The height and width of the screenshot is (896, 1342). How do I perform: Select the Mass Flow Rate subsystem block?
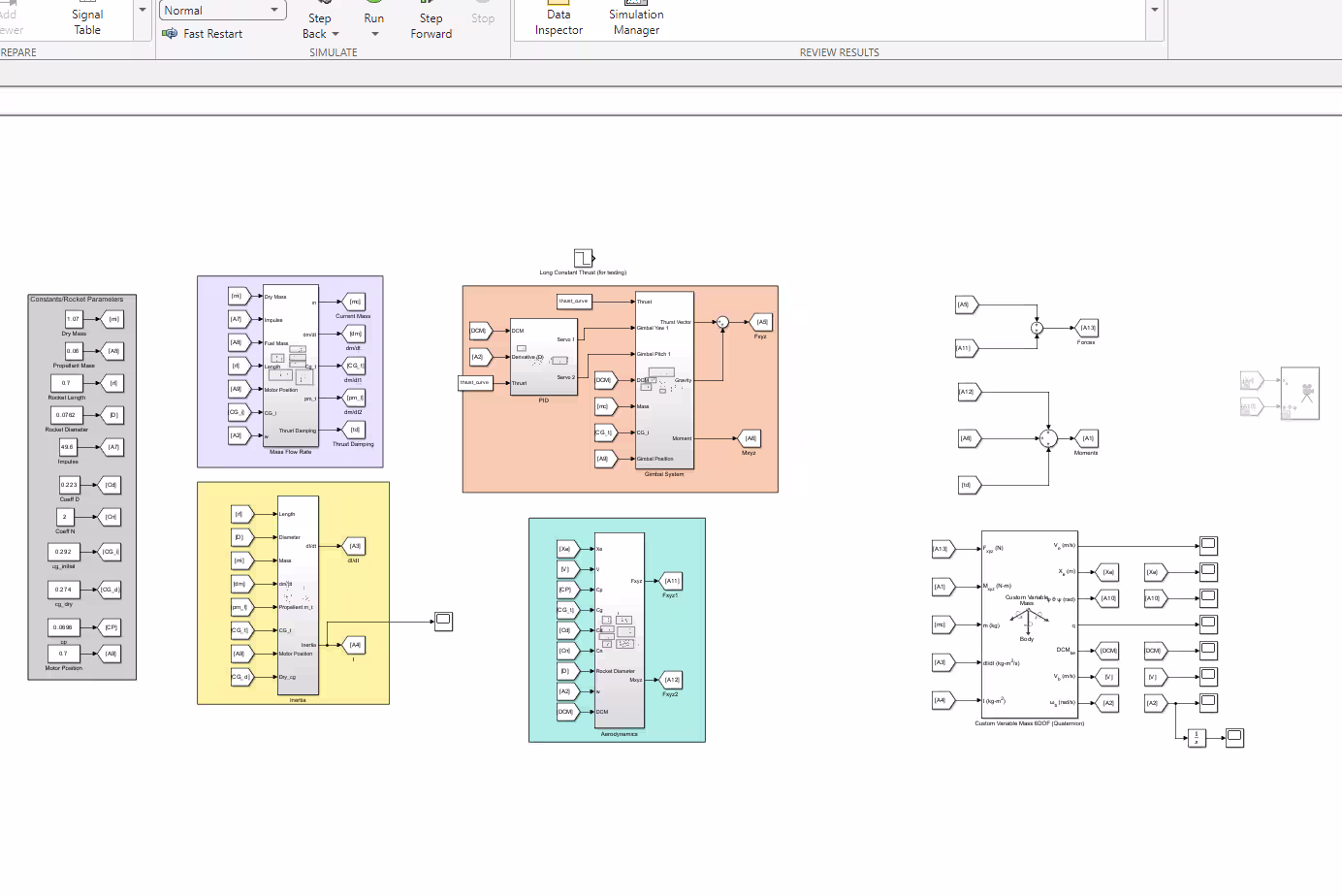[x=290, y=366]
